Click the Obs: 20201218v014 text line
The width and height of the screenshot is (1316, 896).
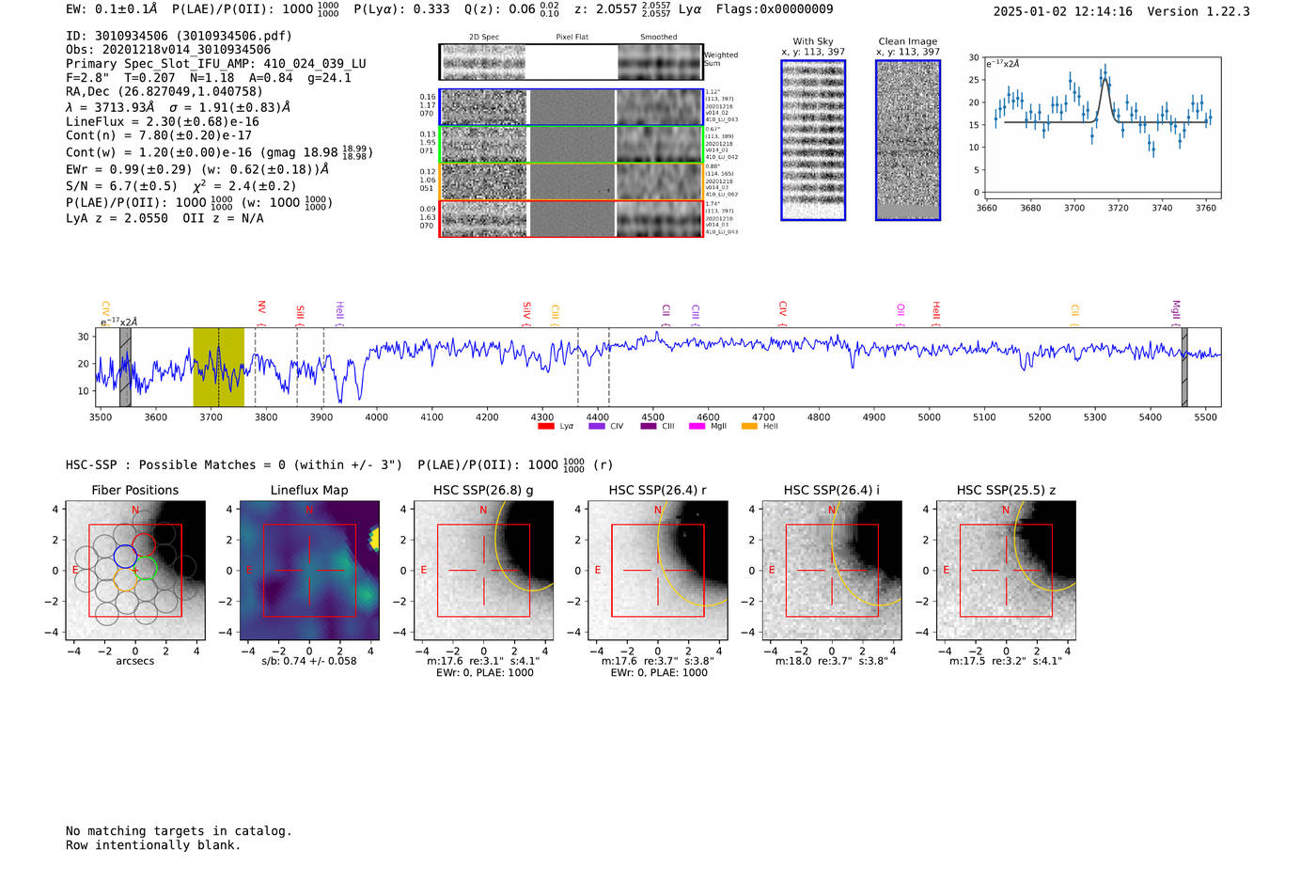pos(168,50)
